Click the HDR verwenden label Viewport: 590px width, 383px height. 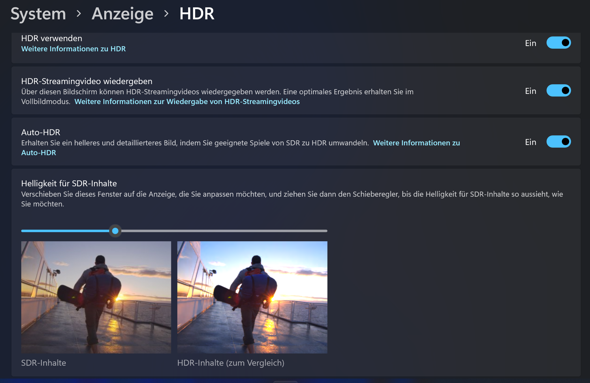52,38
